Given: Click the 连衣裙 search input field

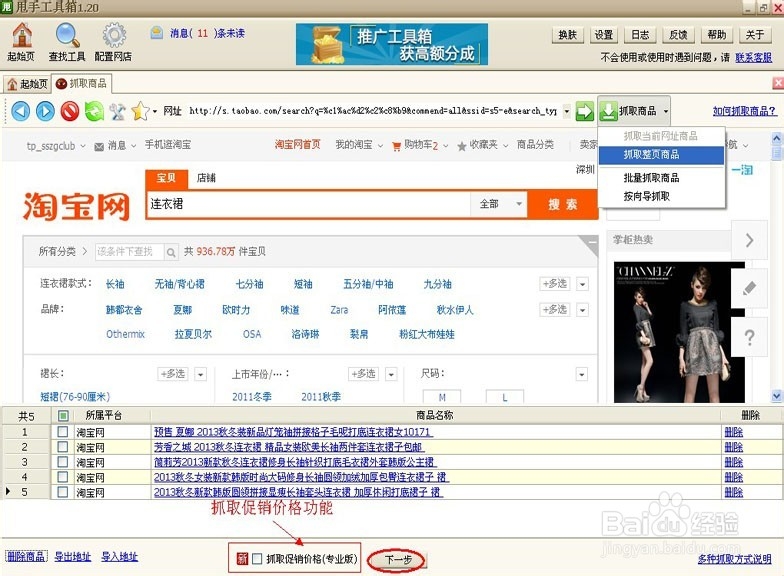Looking at the screenshot, I should click(x=308, y=204).
